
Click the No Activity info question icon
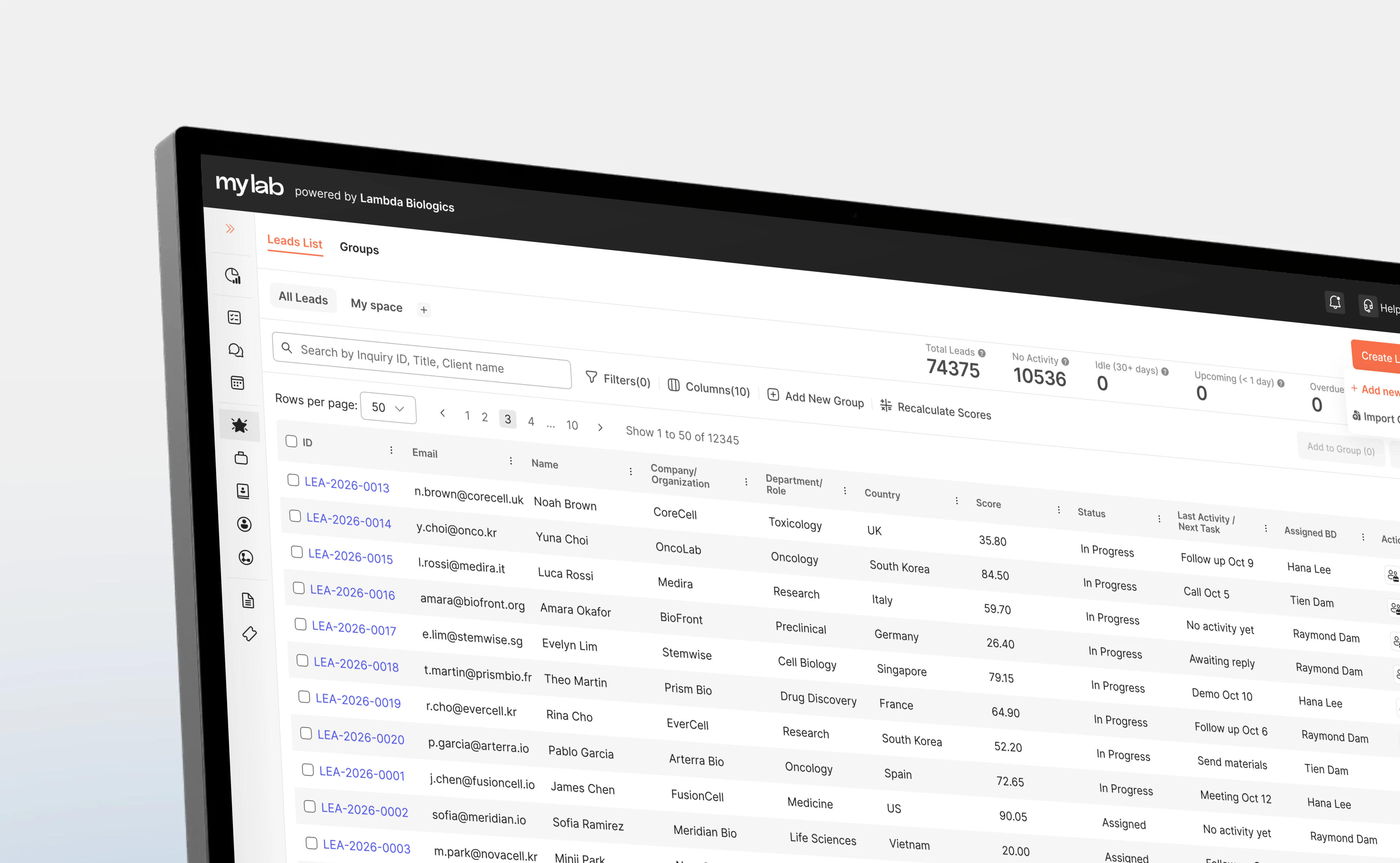1065,361
